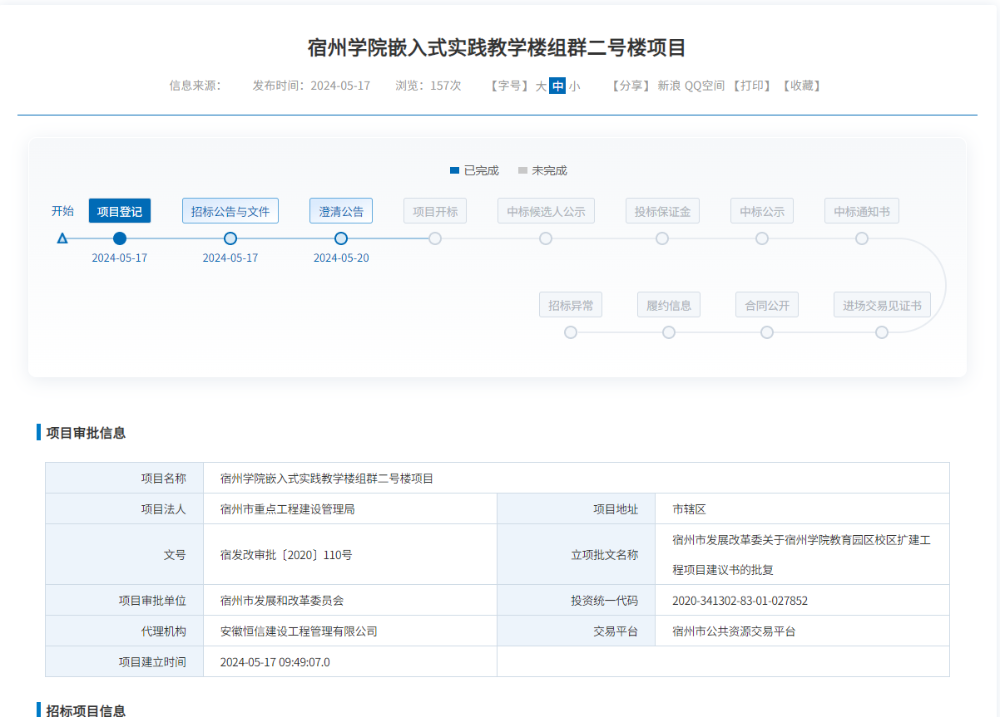Image resolution: width=1000 pixels, height=717 pixels.
Task: Click the 项目审批单位 value 宿州市发展和改革委员会
Action: [x=282, y=601]
